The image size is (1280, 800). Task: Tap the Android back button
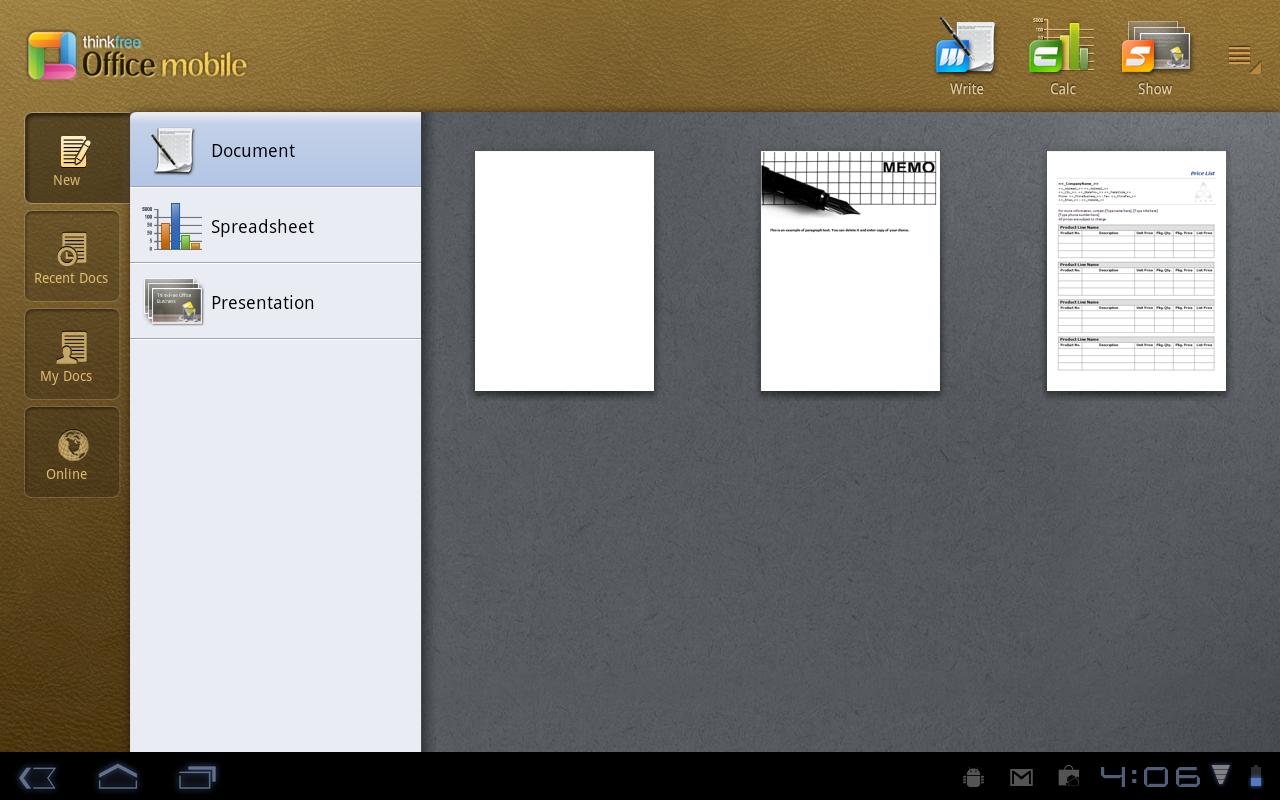(38, 777)
